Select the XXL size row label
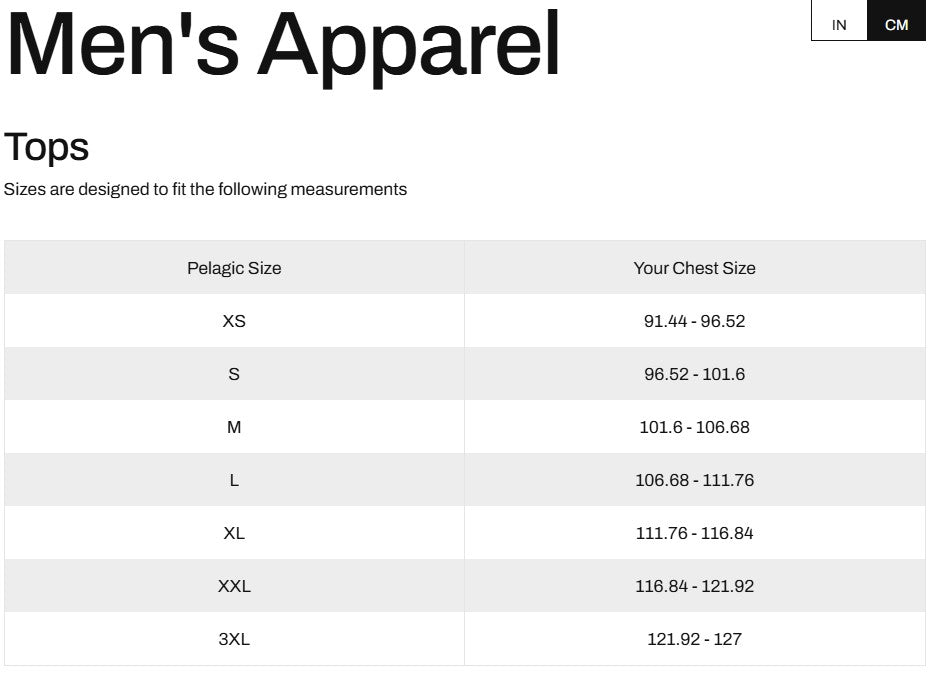The height and width of the screenshot is (675, 932). [x=234, y=586]
